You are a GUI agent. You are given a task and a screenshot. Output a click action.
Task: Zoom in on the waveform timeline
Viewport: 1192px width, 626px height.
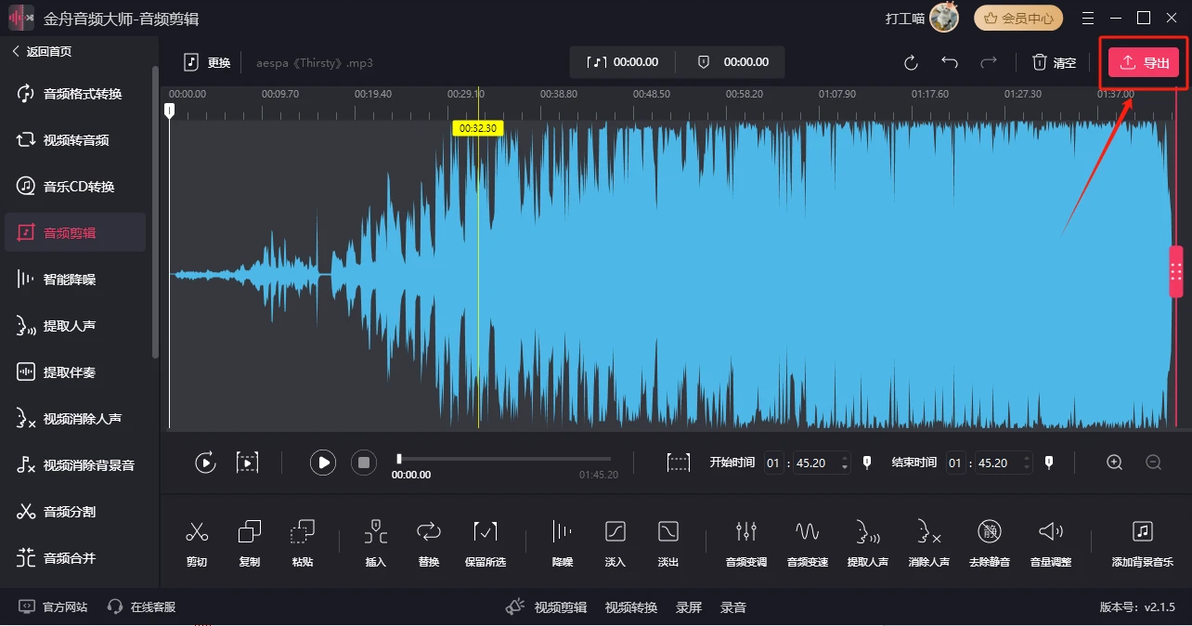(1115, 462)
